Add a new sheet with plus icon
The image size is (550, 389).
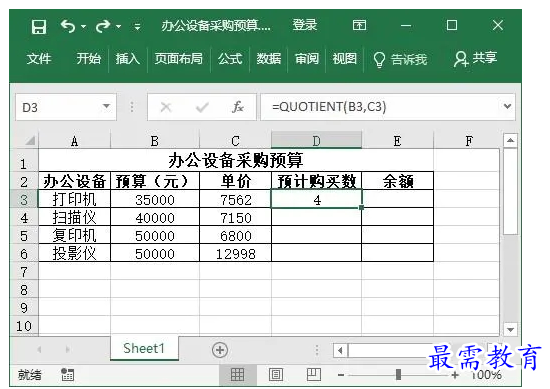pos(220,350)
